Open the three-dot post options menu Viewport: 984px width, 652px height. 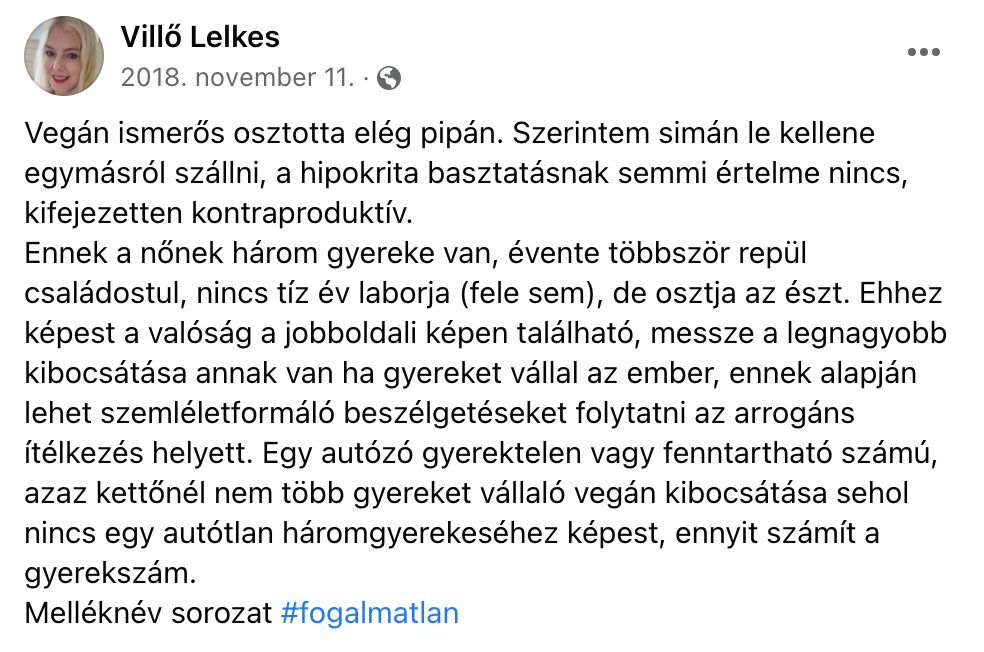point(923,53)
